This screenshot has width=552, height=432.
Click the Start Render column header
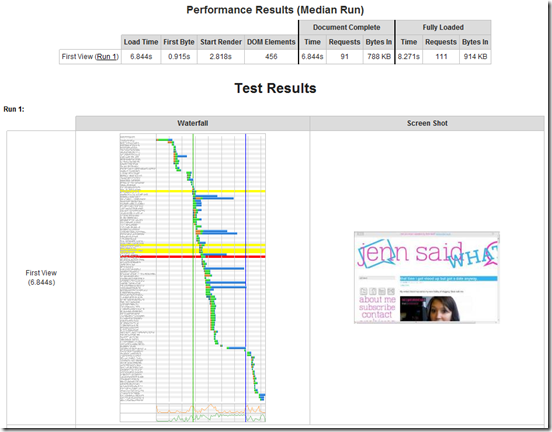tap(221, 42)
